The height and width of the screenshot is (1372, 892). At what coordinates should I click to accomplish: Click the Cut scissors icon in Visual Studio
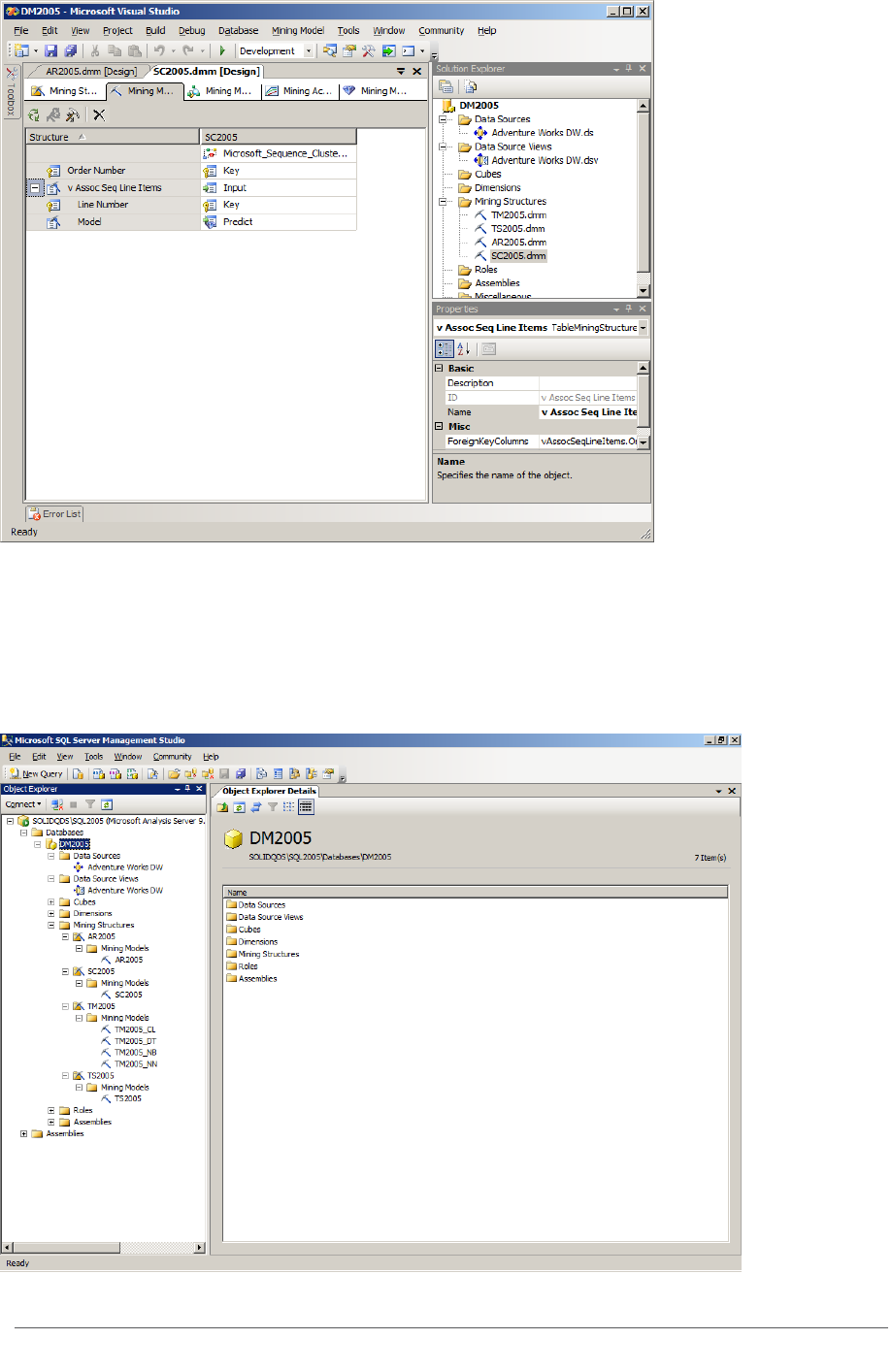(x=95, y=50)
